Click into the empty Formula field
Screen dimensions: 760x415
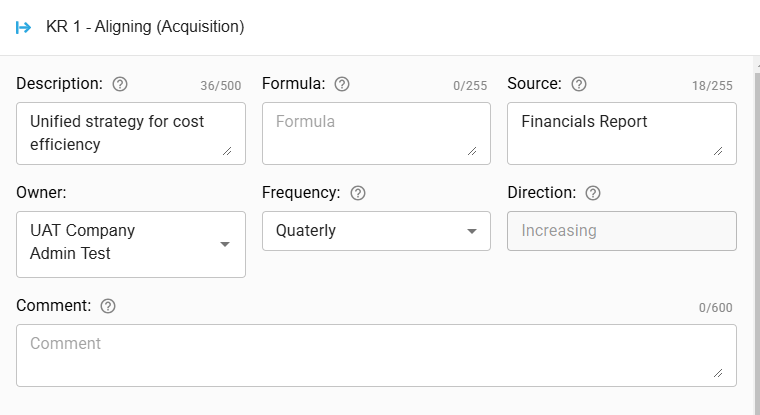point(376,133)
